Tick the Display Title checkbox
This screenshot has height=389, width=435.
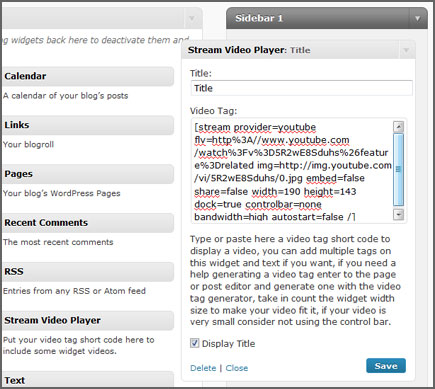click(x=195, y=343)
